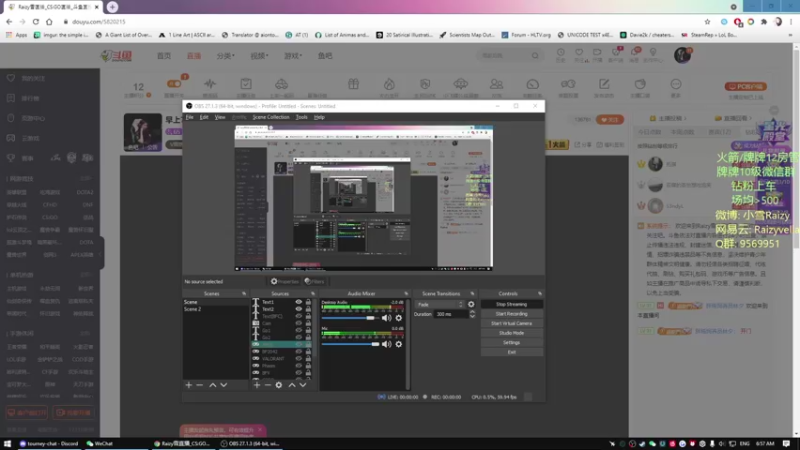Open Chrome extensions puzzle icon
This screenshot has width=800, height=450.
click(x=764, y=22)
